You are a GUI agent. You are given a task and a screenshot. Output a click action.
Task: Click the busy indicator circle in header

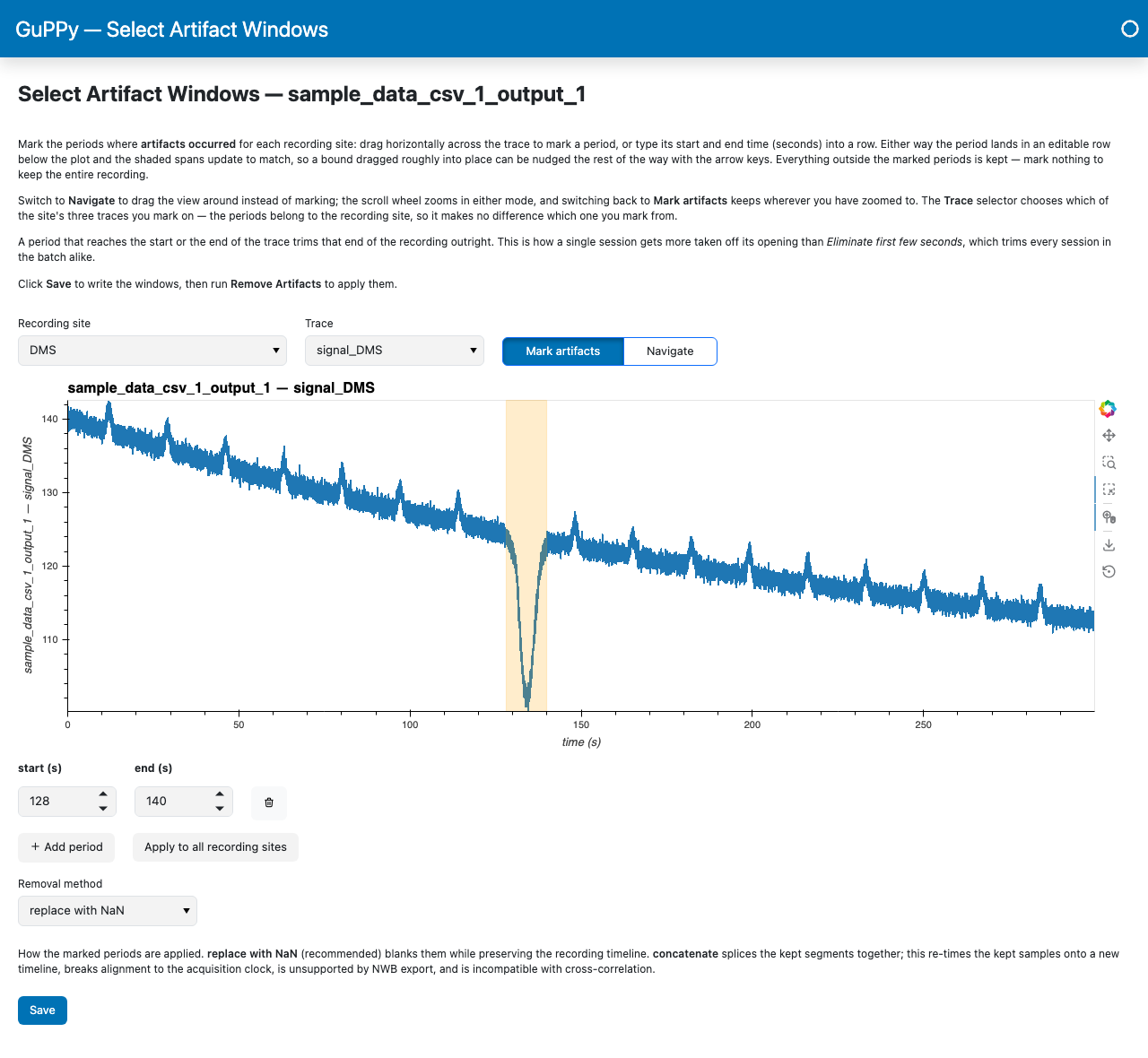click(1130, 29)
